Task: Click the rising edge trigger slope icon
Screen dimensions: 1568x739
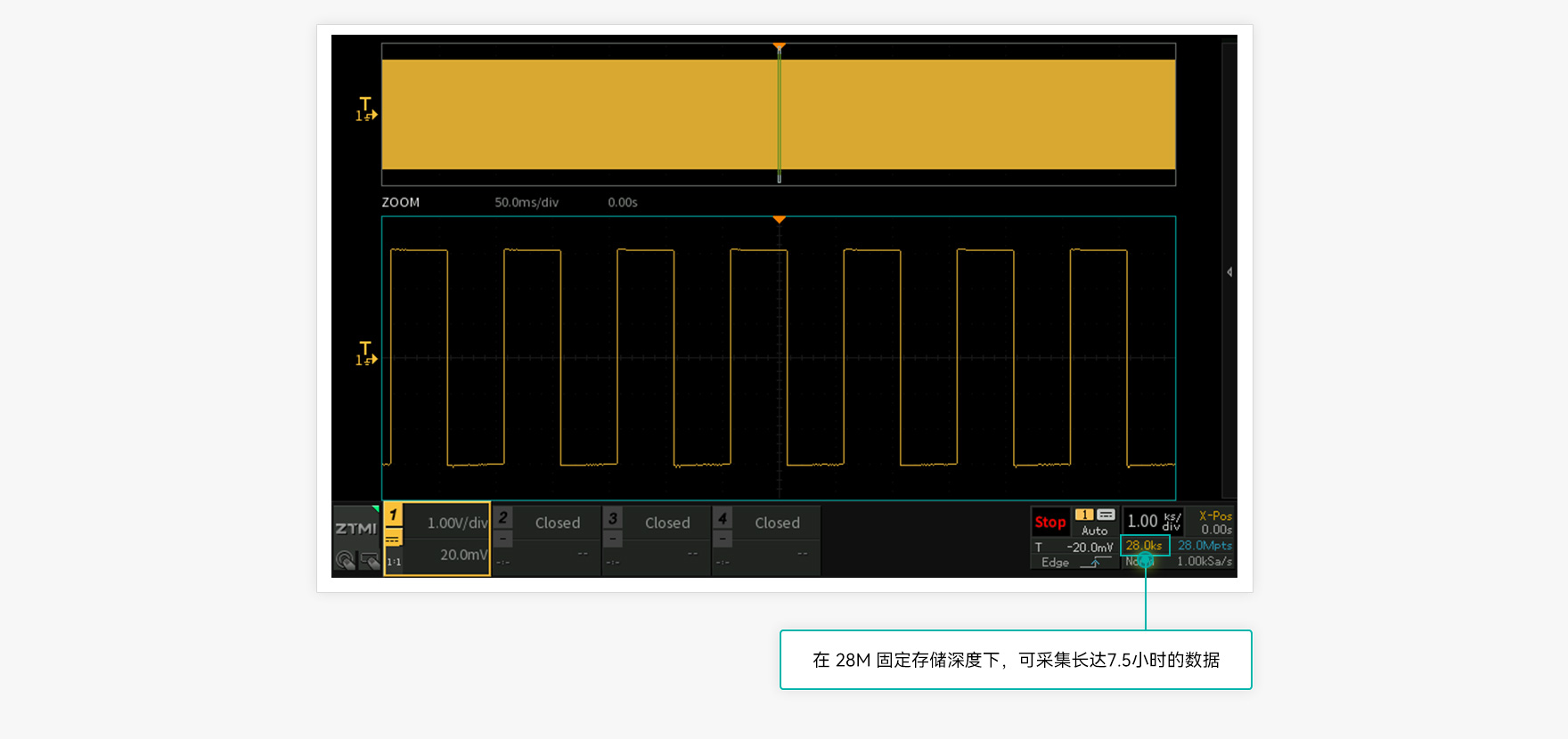Action: coord(1094,563)
